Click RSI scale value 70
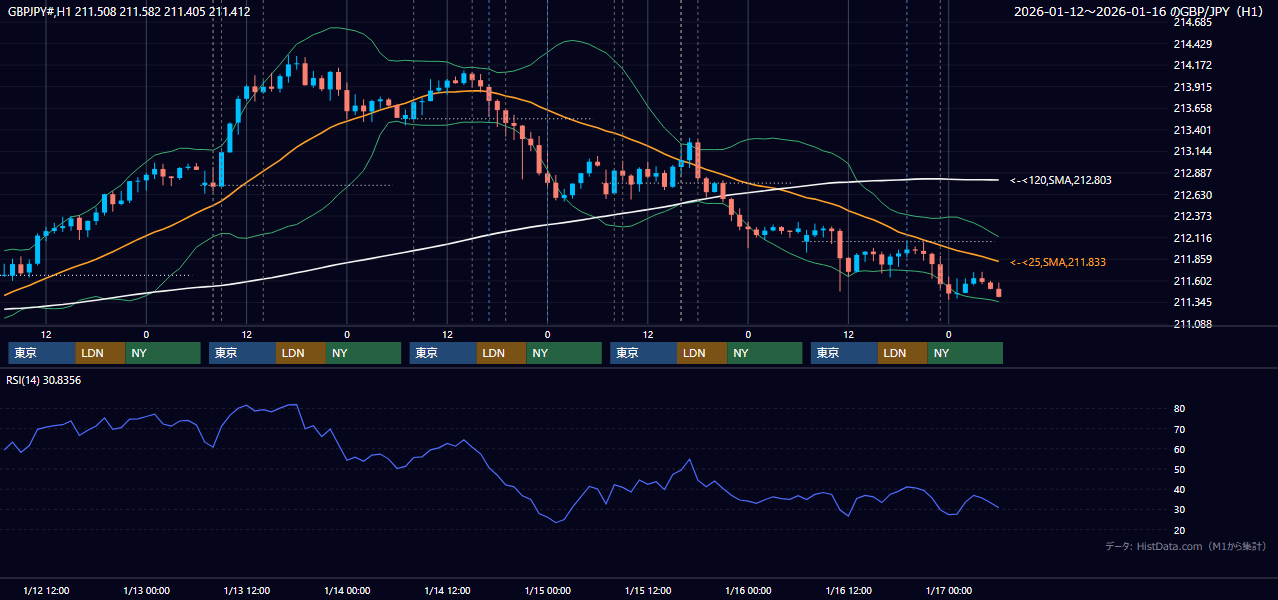1278x600 pixels. tap(1180, 429)
